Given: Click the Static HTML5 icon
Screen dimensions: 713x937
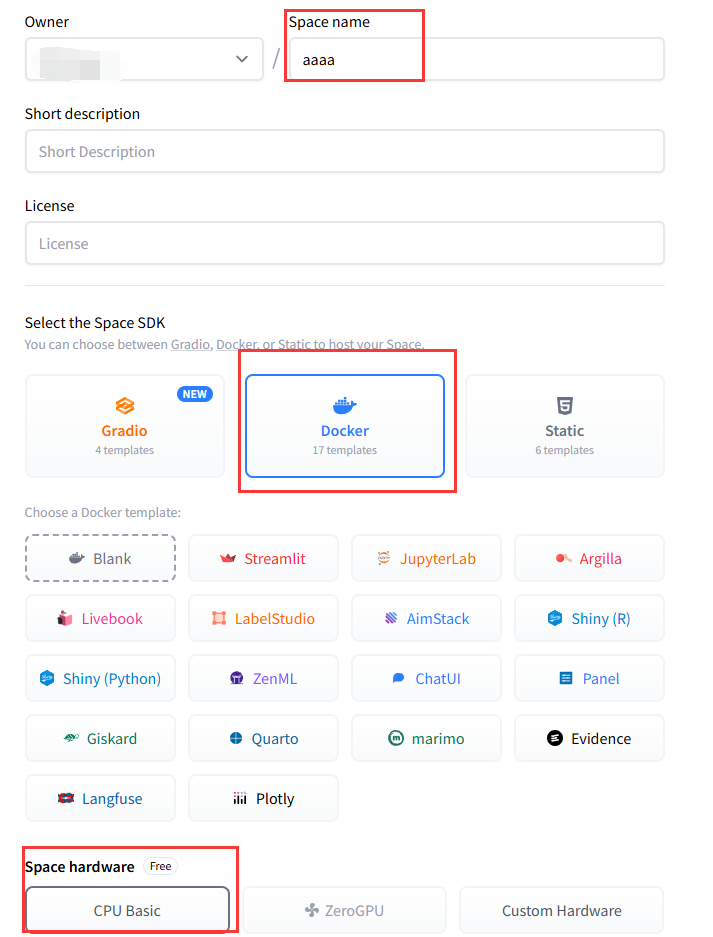Looking at the screenshot, I should pyautogui.click(x=565, y=406).
